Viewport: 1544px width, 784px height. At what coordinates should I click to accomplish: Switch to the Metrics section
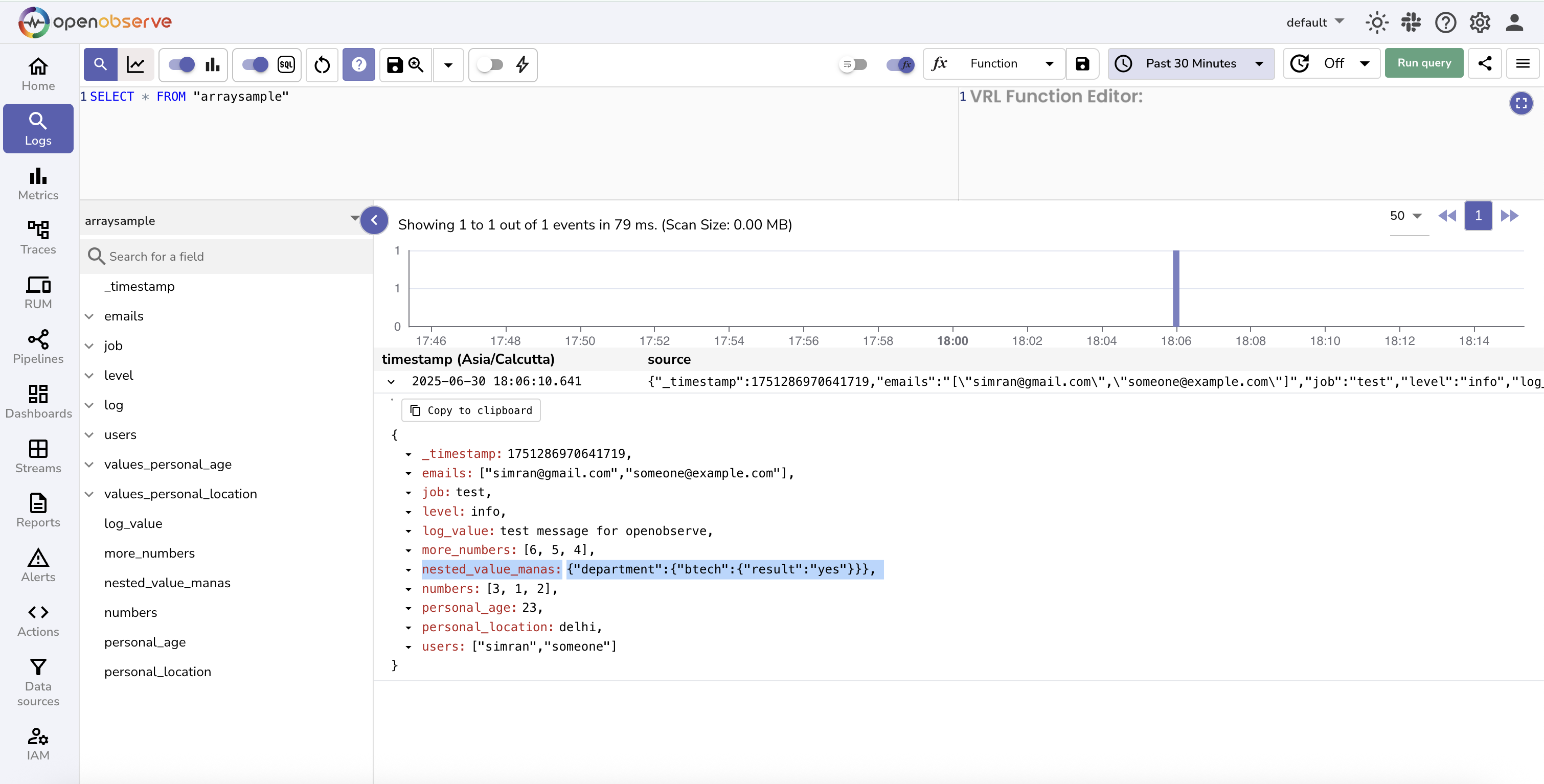tap(38, 184)
